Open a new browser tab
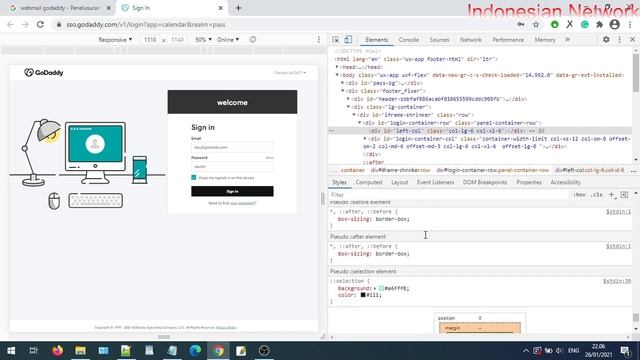The image size is (640, 360). tap(238, 8)
